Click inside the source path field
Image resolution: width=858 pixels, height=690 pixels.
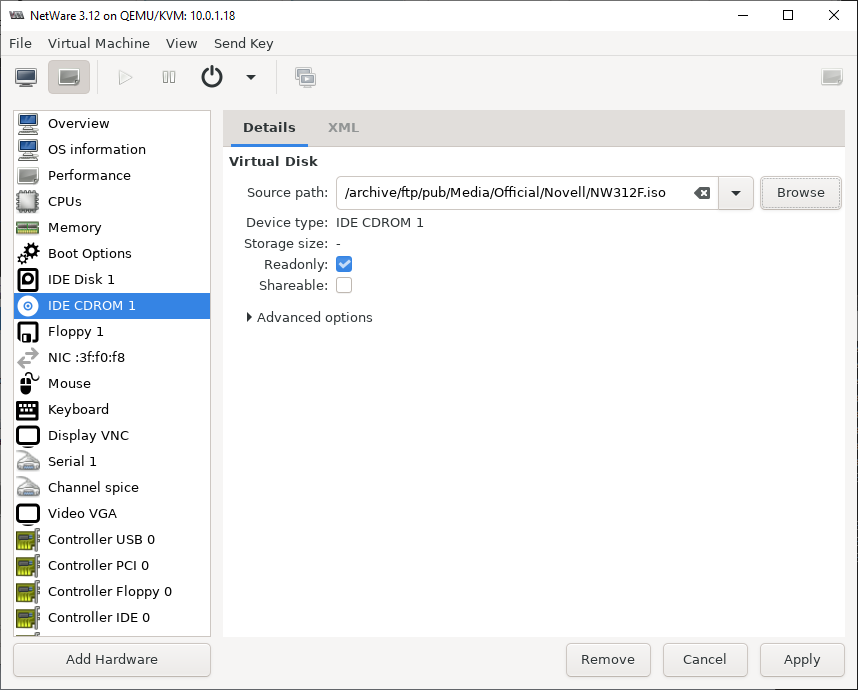(x=514, y=193)
